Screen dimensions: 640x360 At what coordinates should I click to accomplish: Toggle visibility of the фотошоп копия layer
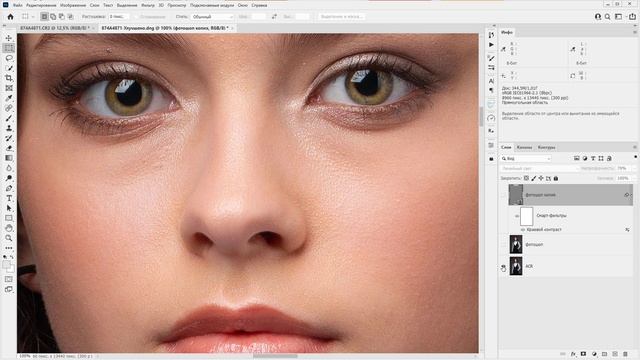point(503,195)
